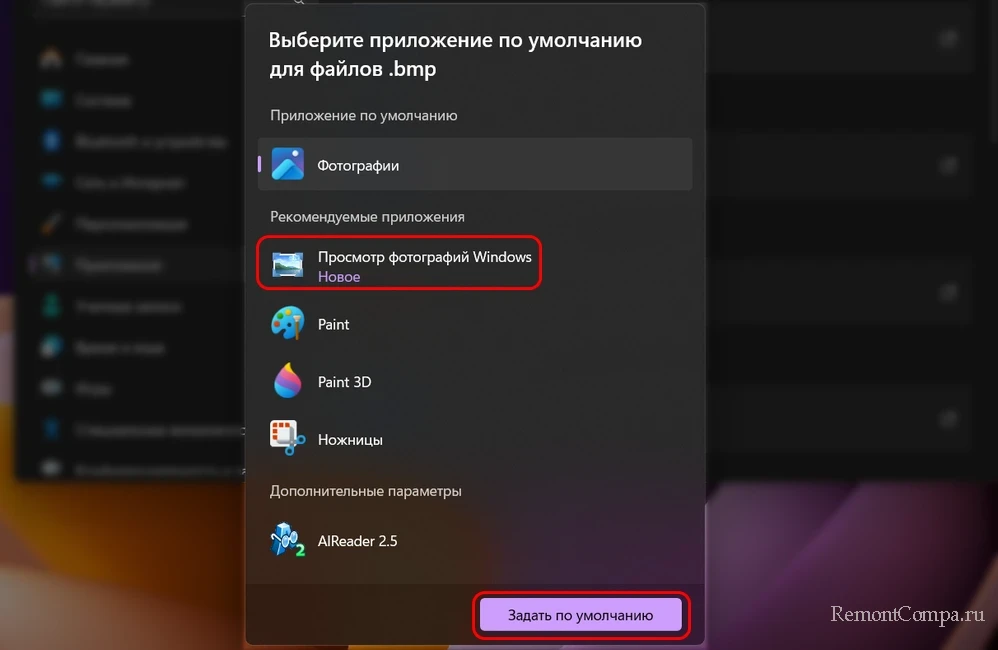Click the dialog title Выберите приложение по умолчанию
The width and height of the screenshot is (998, 650).
455,40
